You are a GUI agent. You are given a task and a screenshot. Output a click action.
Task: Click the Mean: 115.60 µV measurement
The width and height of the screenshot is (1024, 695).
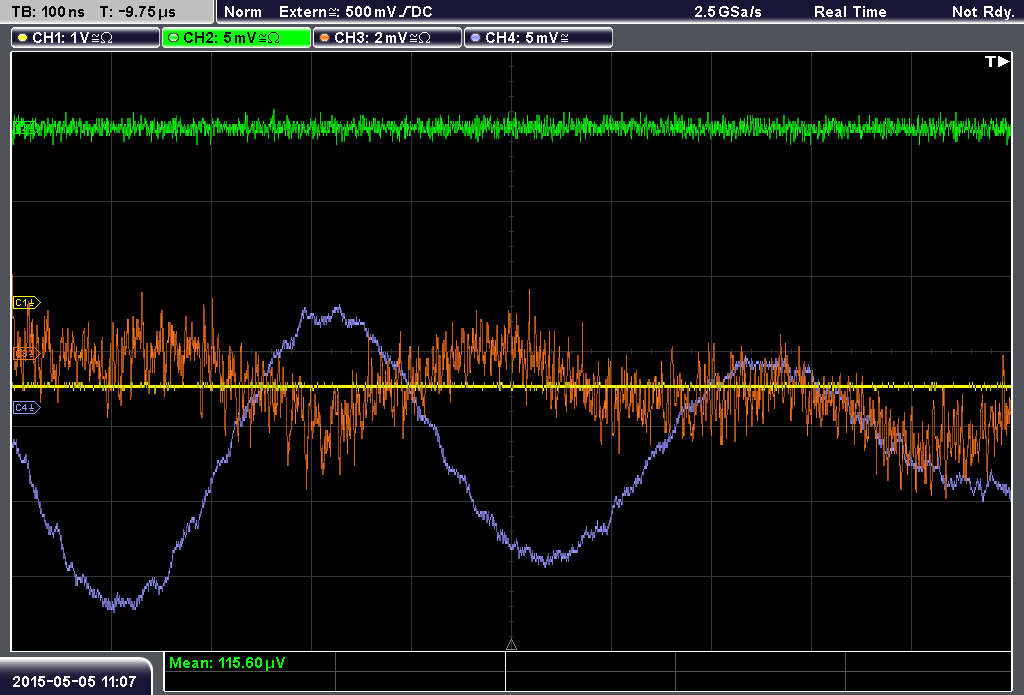227,663
